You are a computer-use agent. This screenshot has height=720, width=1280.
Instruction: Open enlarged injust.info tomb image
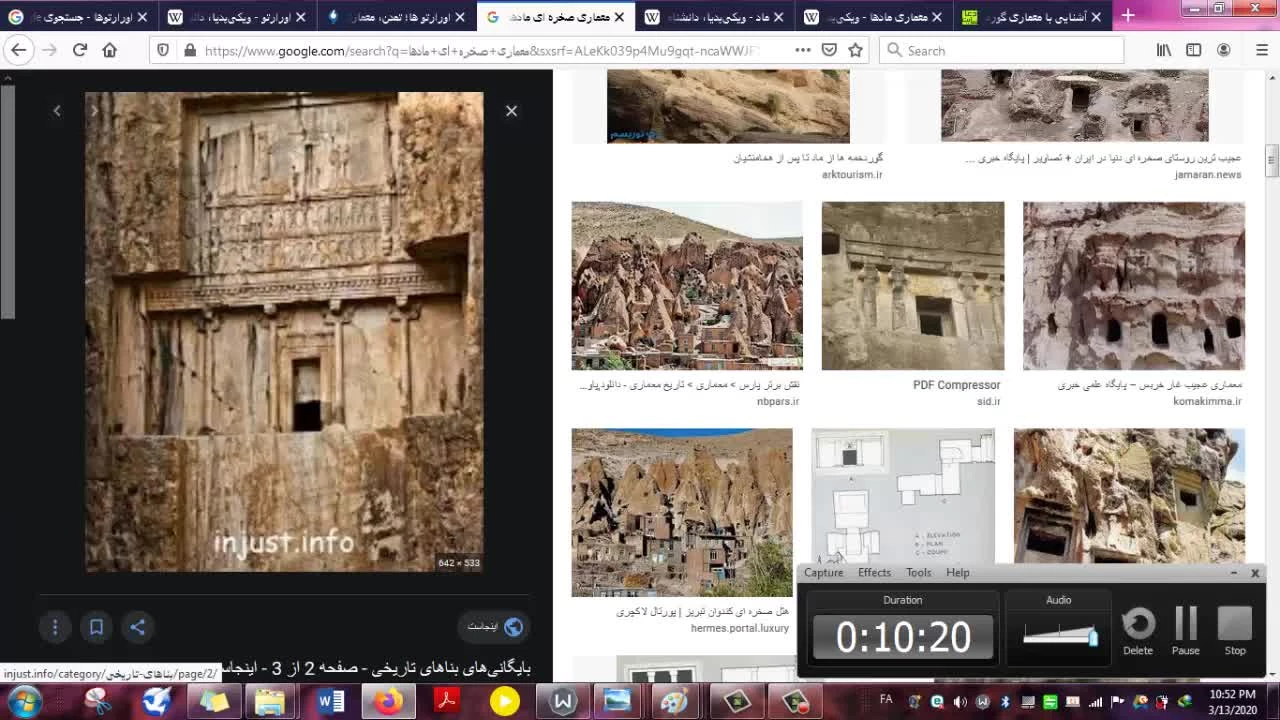284,332
